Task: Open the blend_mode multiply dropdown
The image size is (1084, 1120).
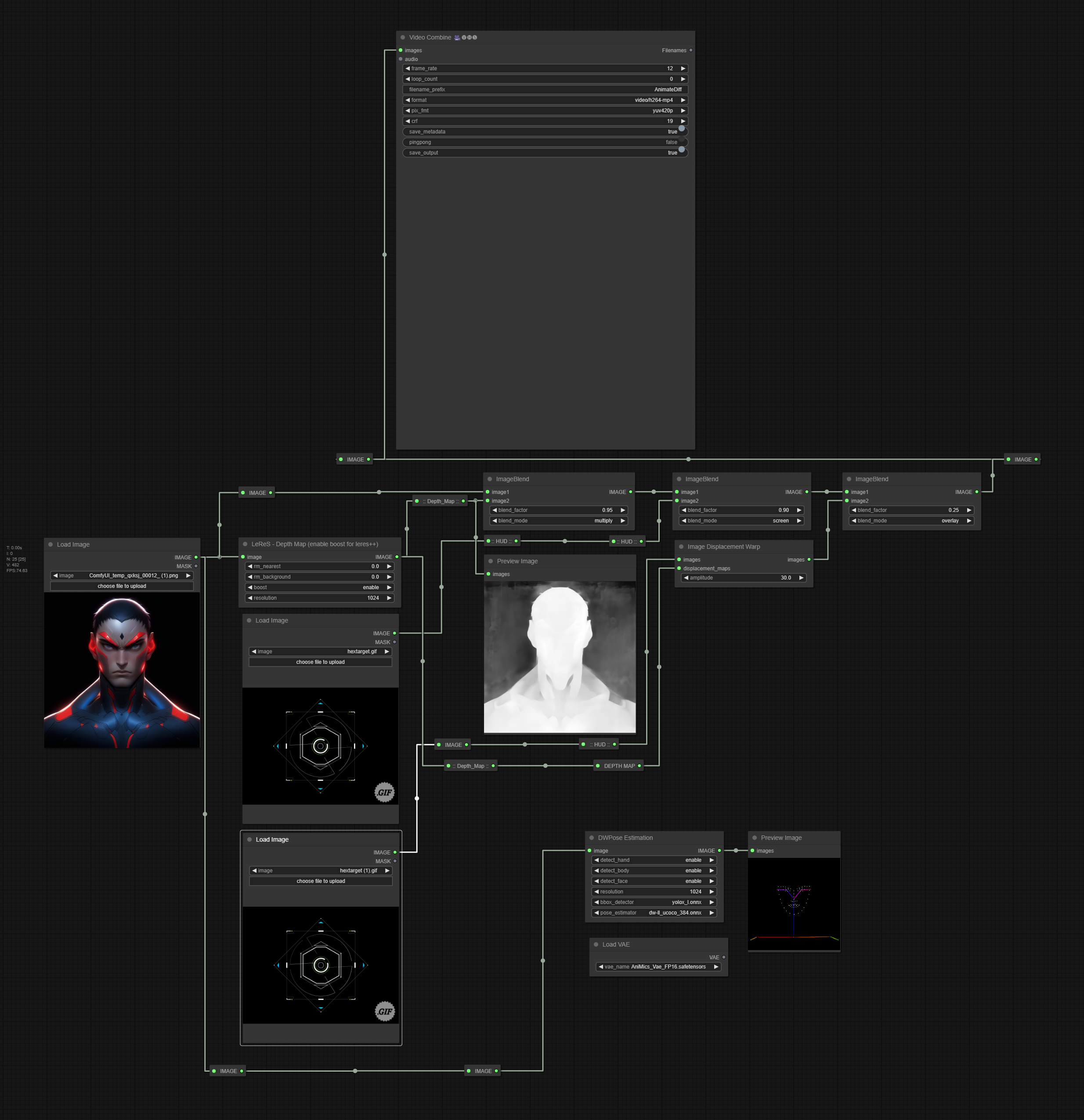Action: coord(559,521)
